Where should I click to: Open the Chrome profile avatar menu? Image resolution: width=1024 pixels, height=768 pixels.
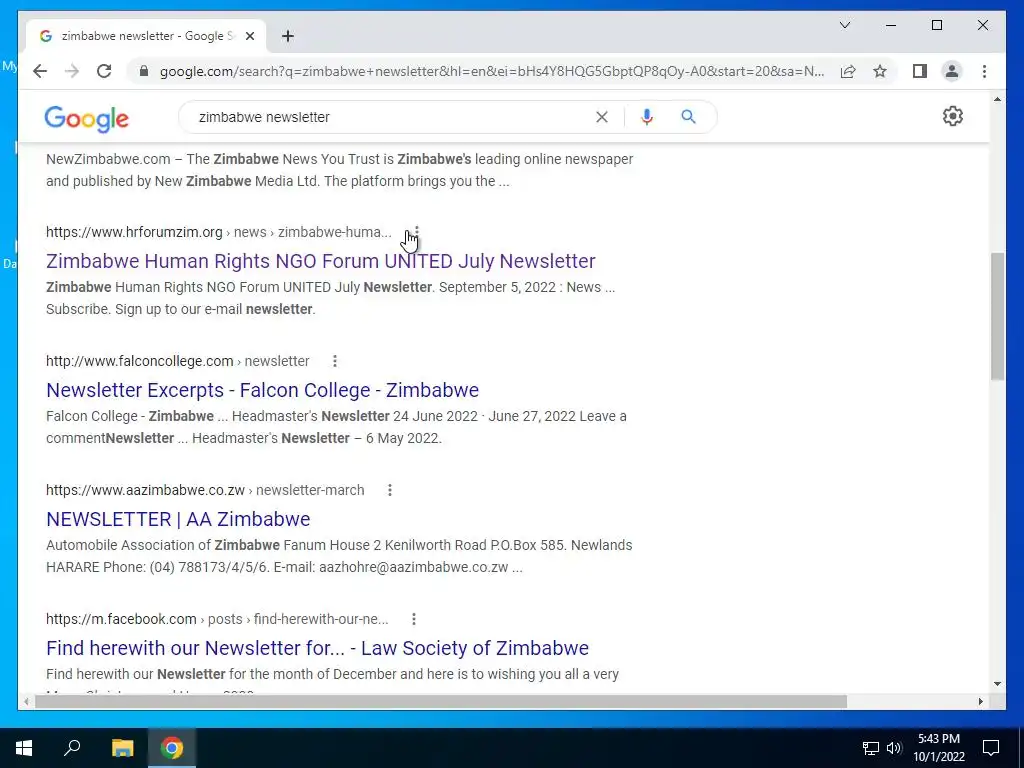tap(952, 71)
